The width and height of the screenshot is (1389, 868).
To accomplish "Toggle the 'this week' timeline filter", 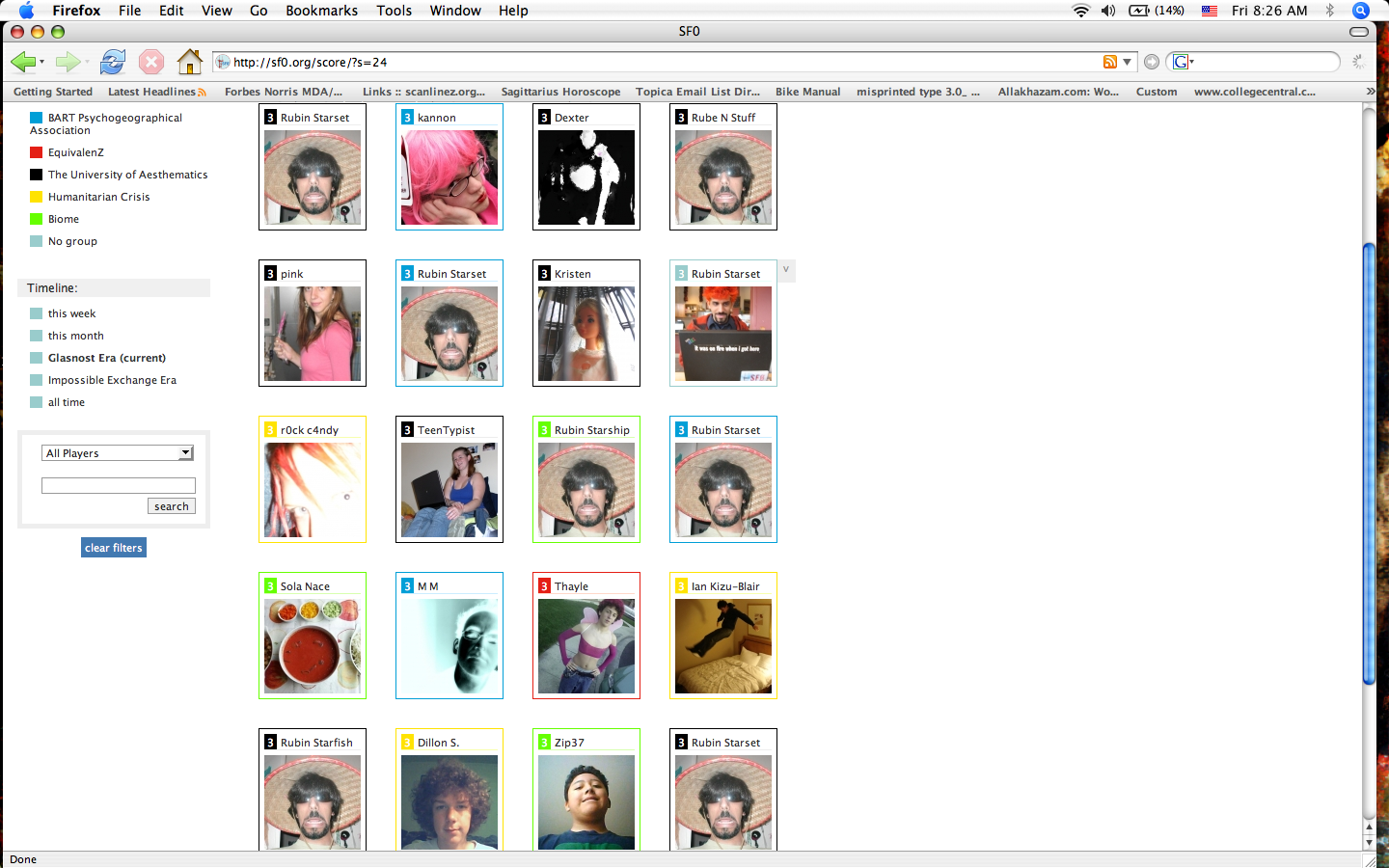I will [x=37, y=313].
